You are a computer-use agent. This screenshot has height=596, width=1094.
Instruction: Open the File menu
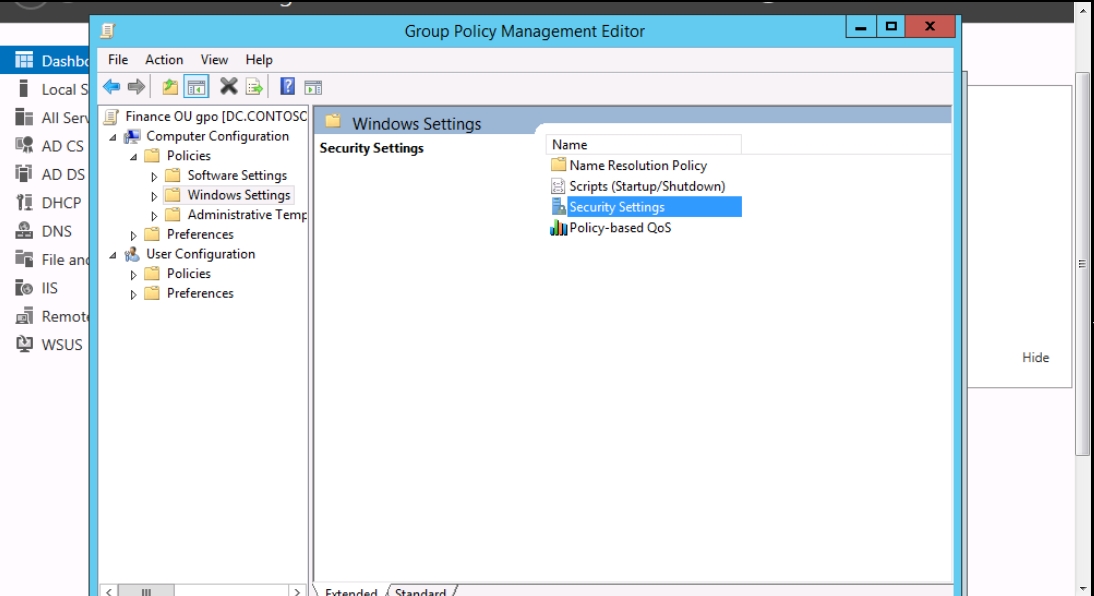118,60
